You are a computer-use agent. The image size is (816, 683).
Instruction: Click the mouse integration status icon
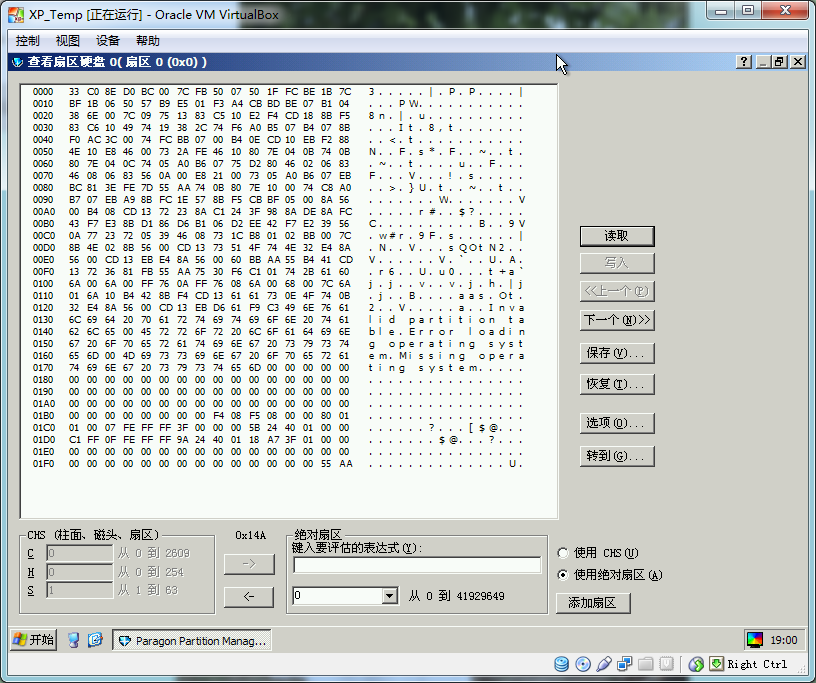tap(696, 664)
